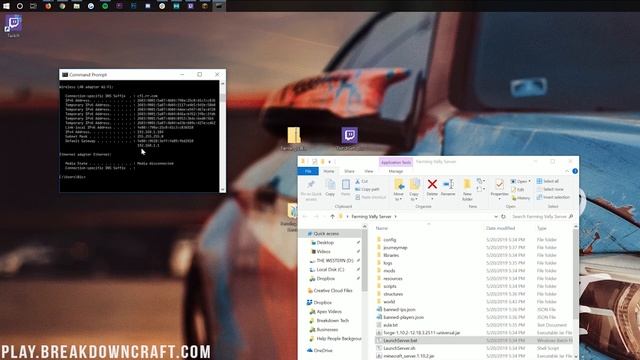Select the LaunchServer.bat file
The height and width of the screenshot is (360, 640).
[x=400, y=340]
